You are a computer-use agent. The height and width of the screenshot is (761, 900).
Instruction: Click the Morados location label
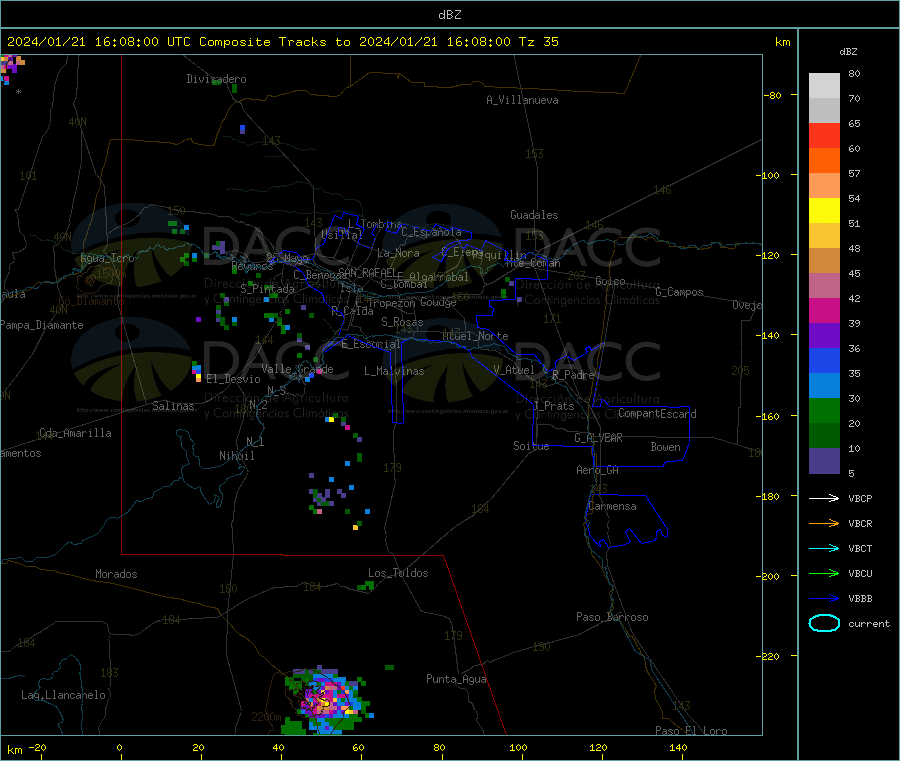[117, 574]
